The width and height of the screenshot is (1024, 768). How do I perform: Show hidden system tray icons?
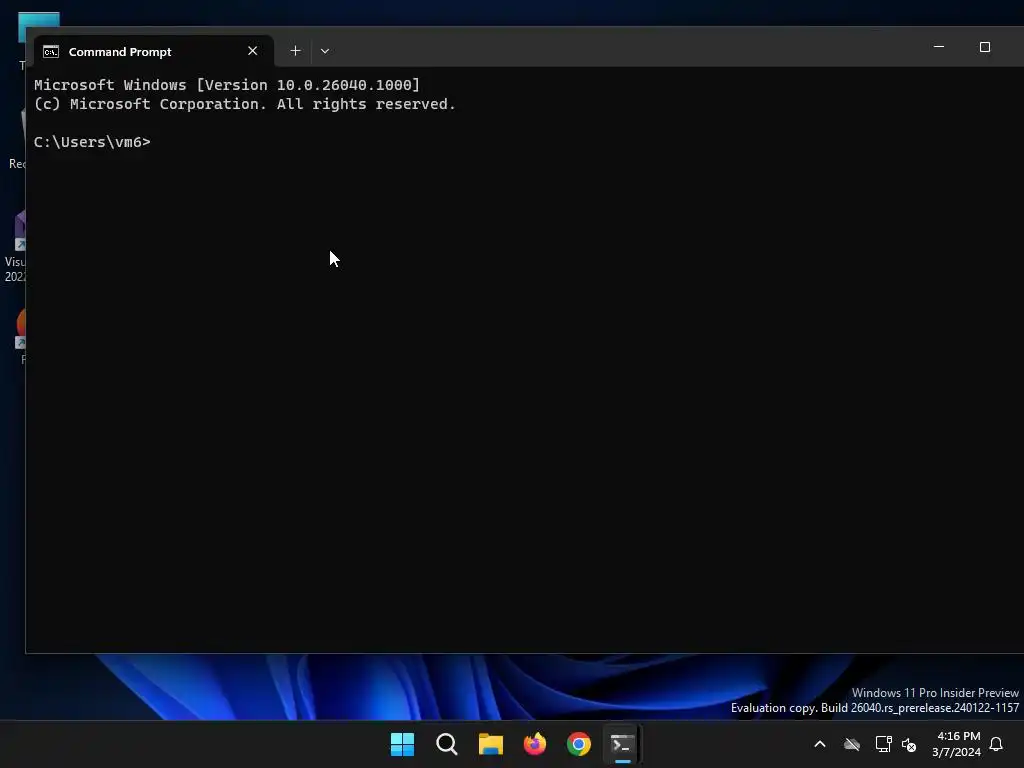coord(820,744)
